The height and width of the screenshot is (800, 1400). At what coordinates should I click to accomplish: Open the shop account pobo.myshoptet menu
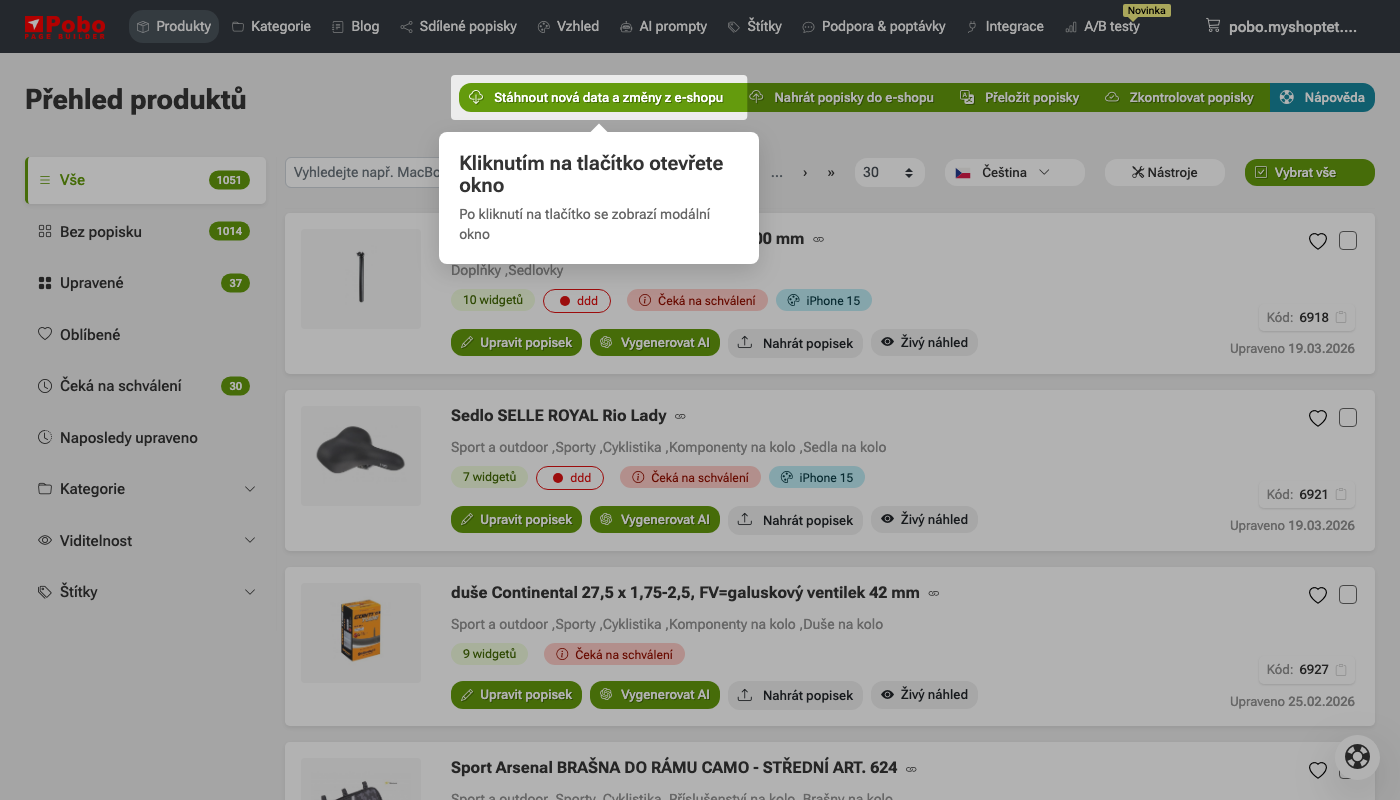(x=1281, y=27)
